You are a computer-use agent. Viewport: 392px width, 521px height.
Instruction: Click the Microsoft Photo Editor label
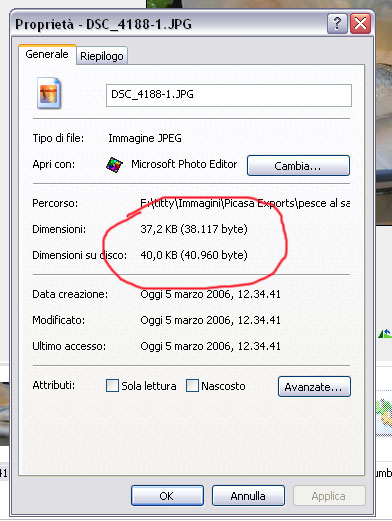coord(184,164)
